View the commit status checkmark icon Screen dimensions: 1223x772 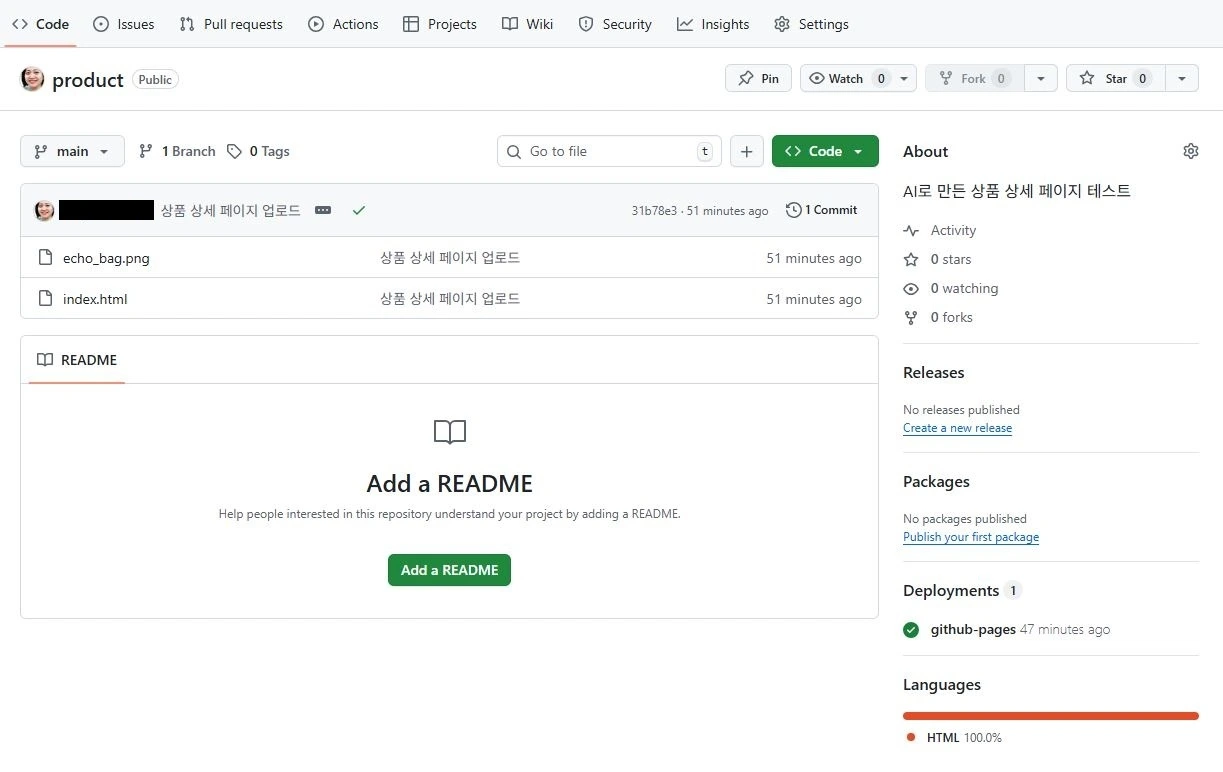coord(359,210)
